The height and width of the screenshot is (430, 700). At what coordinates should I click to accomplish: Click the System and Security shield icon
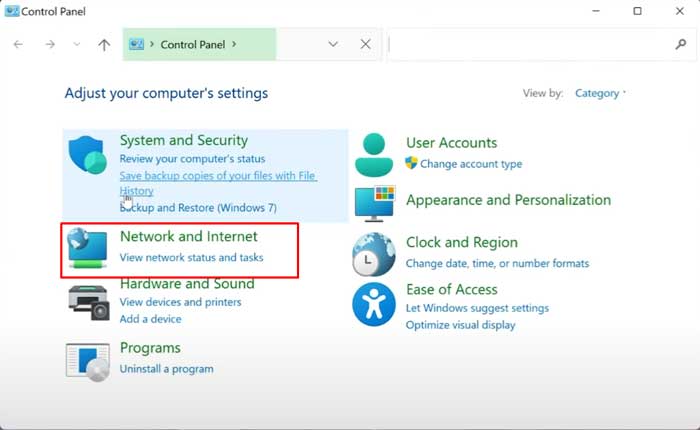[87, 156]
